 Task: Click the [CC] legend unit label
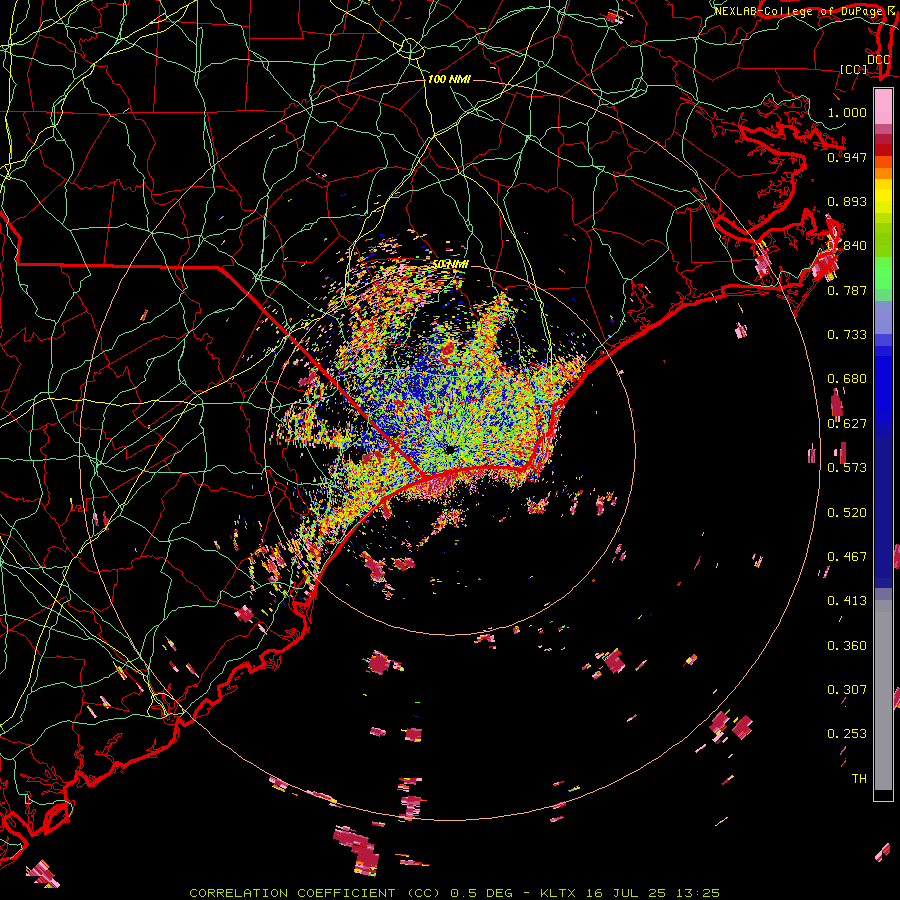[x=854, y=69]
